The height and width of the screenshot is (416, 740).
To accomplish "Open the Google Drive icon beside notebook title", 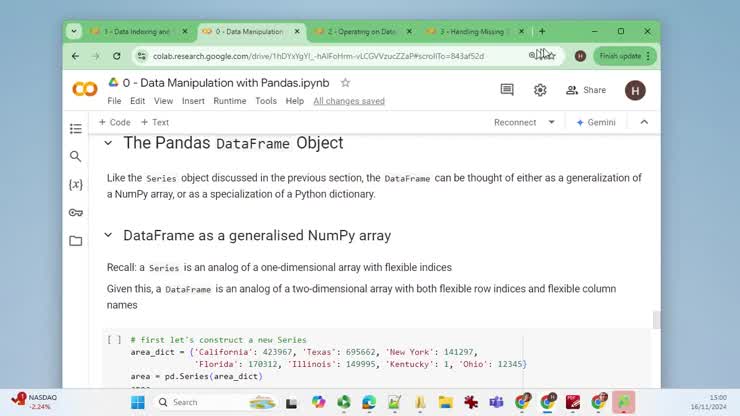I will point(113,82).
